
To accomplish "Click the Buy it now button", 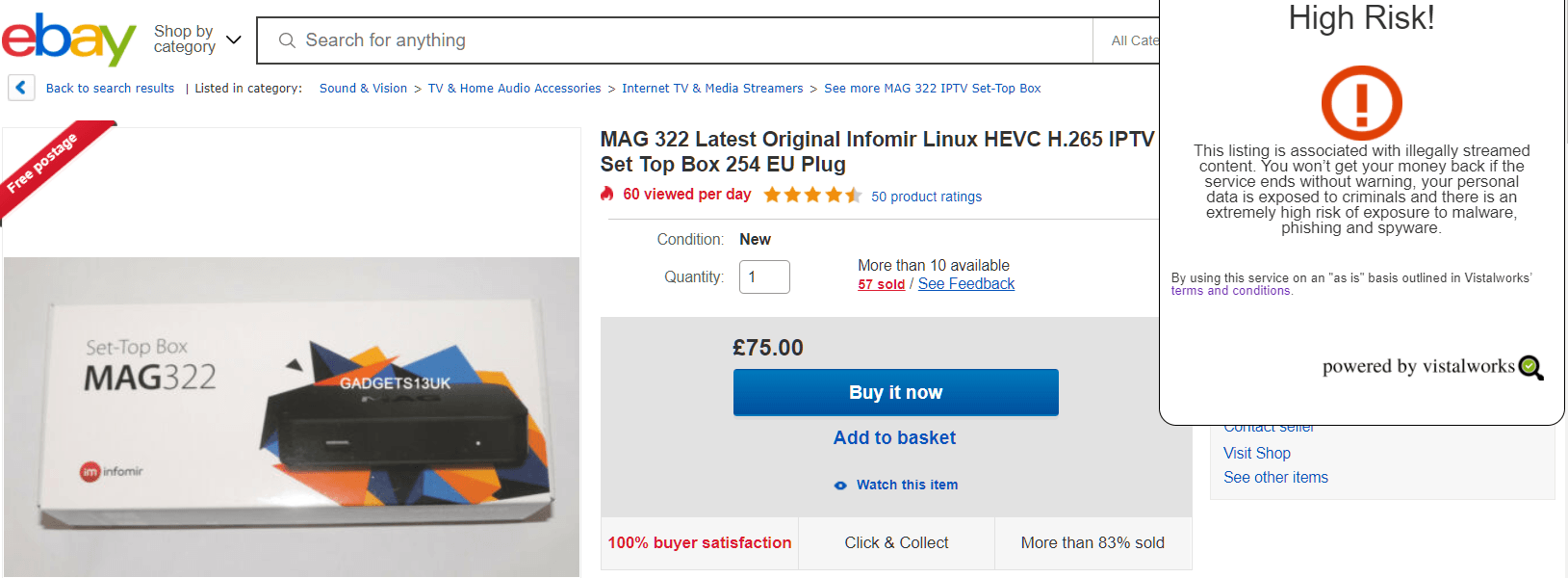I will click(896, 392).
